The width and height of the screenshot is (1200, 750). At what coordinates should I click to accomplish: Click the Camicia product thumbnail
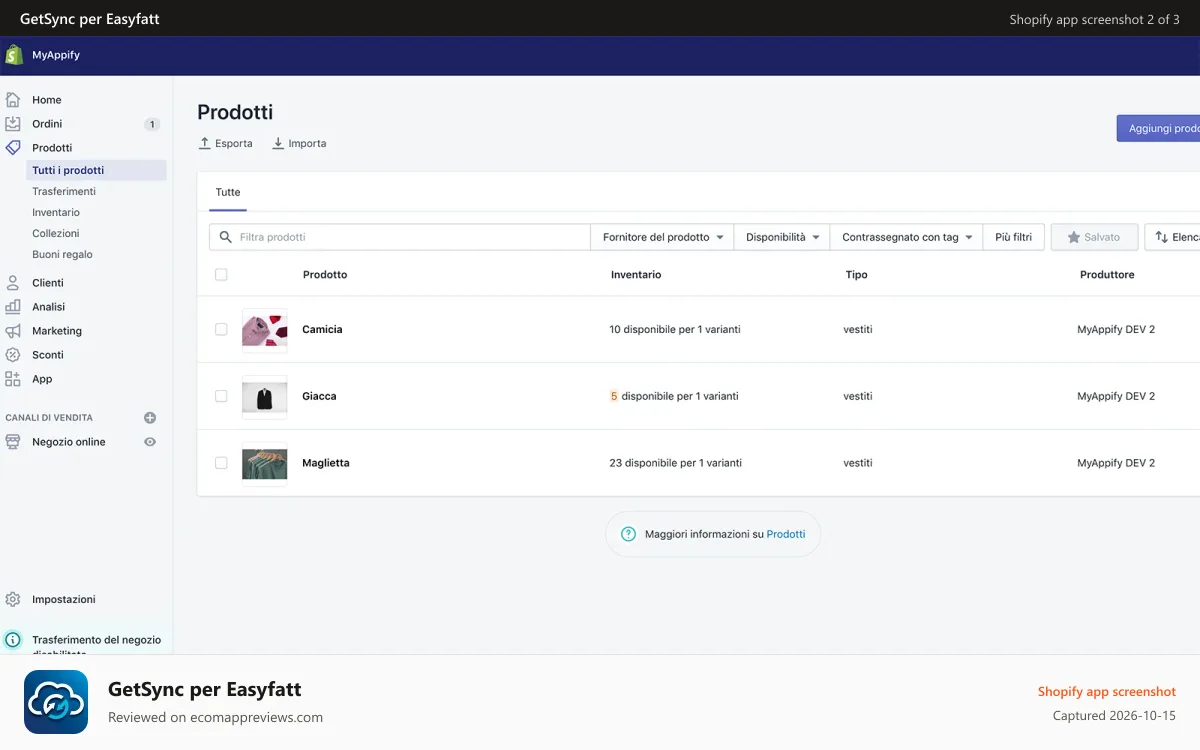(x=264, y=329)
